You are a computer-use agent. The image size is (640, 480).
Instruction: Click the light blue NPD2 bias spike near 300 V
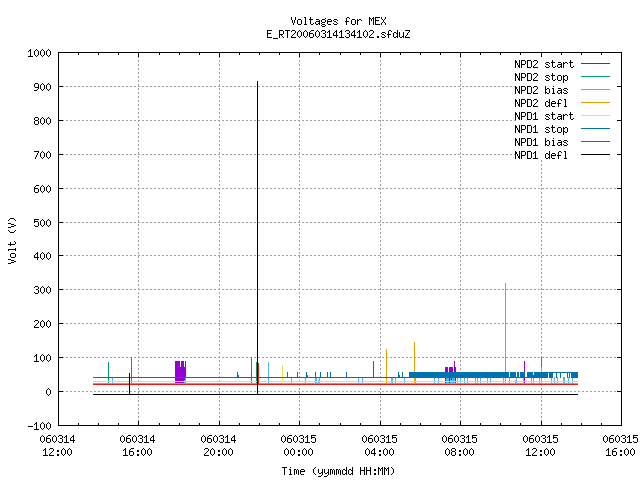[x=505, y=327]
